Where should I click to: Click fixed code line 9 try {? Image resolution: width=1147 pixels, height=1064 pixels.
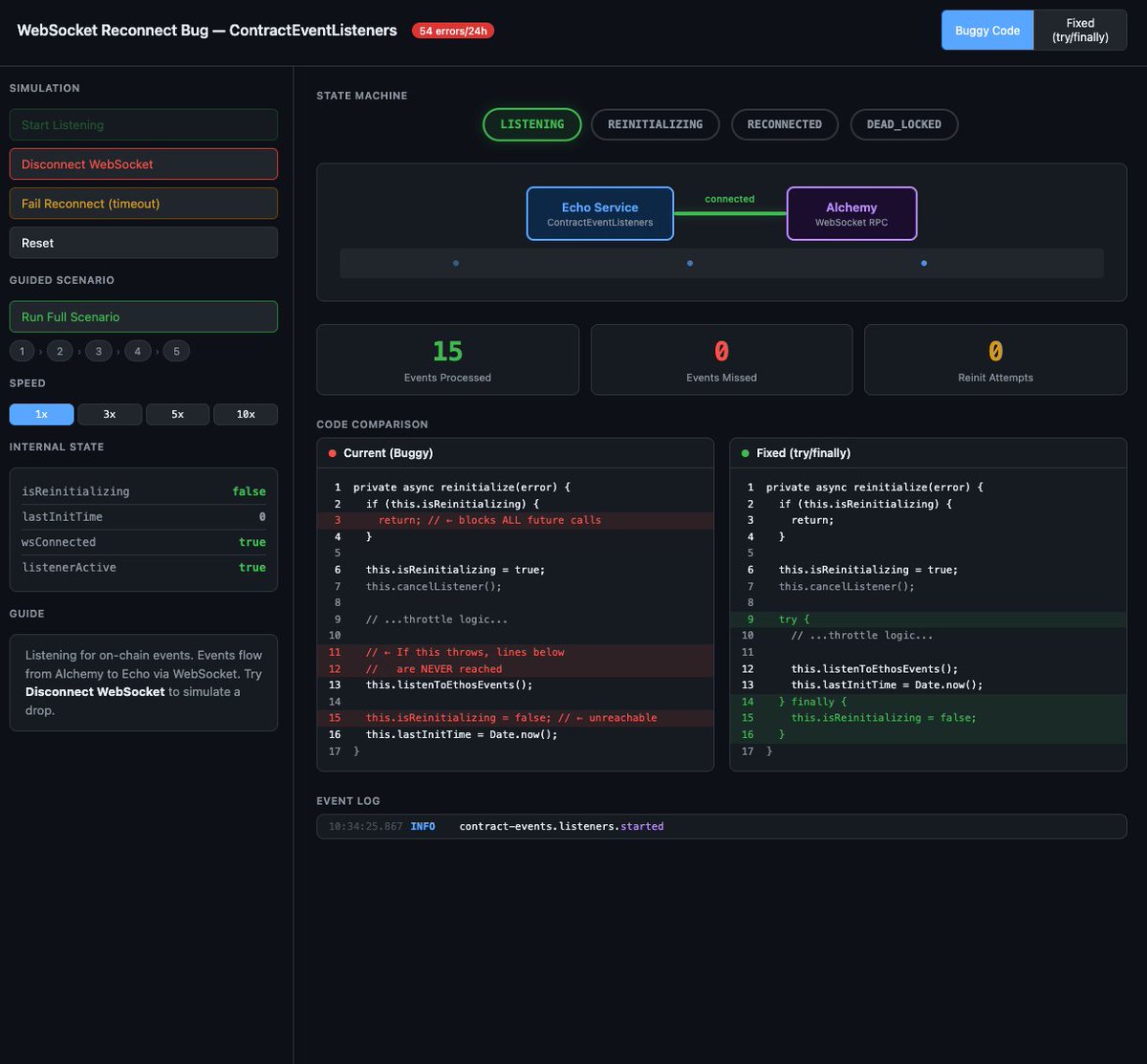tap(928, 619)
